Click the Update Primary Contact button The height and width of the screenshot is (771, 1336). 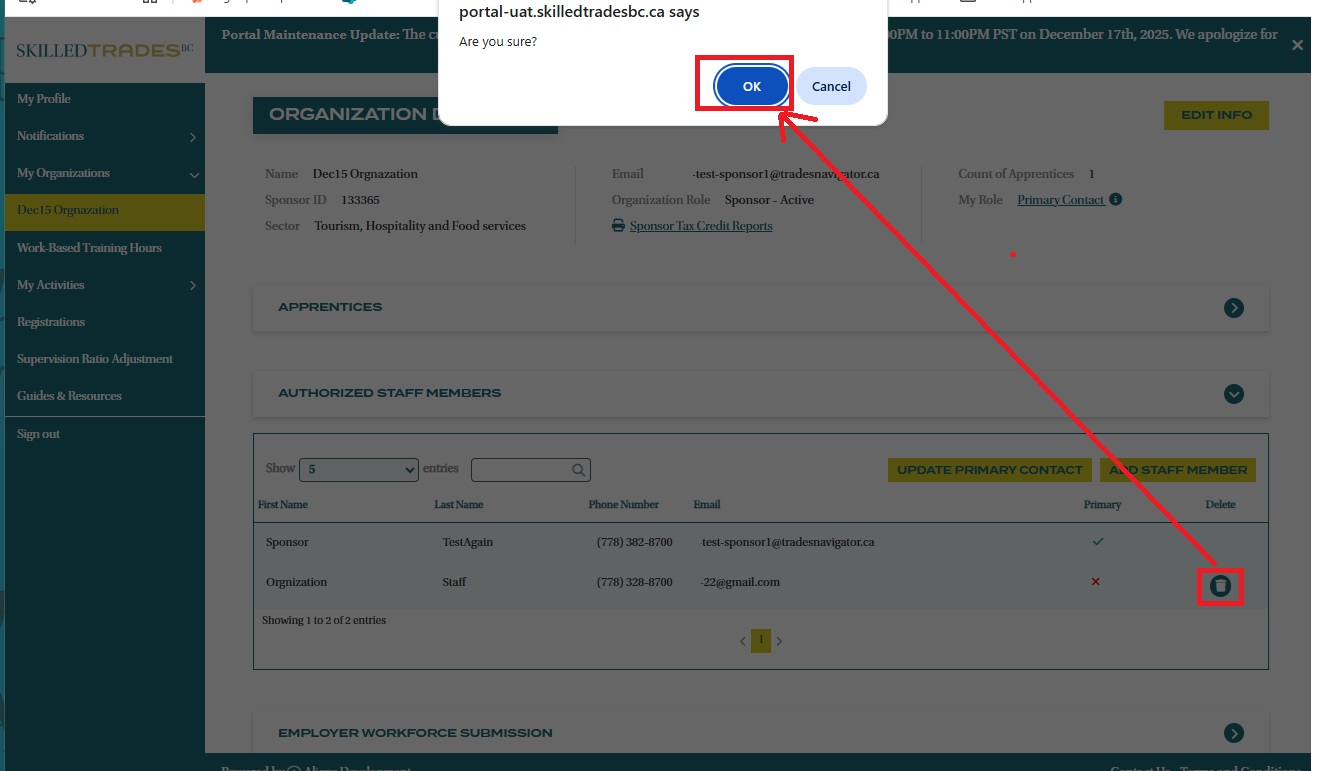click(x=989, y=470)
